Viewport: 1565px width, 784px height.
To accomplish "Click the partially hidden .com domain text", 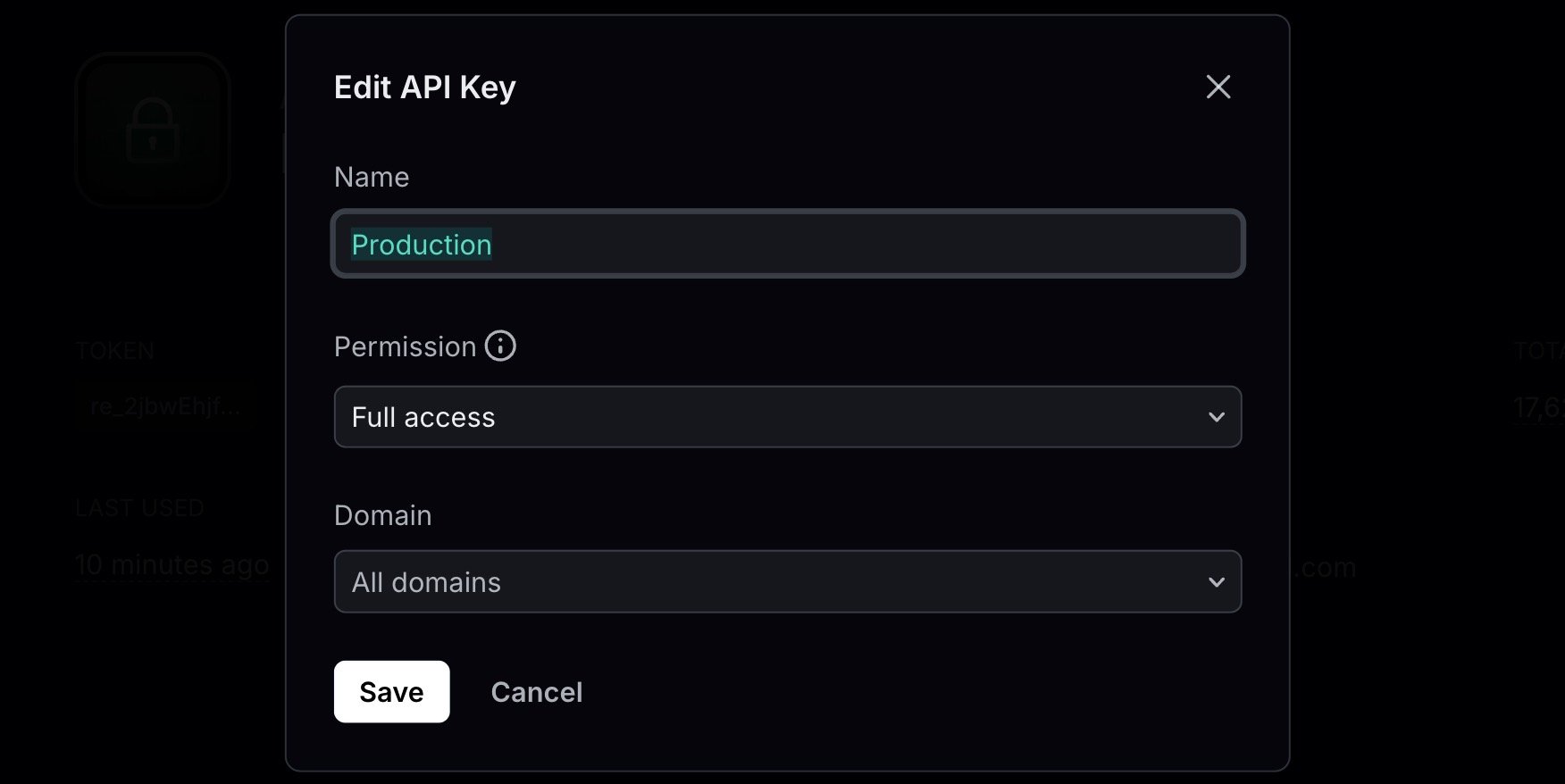I will [1325, 567].
